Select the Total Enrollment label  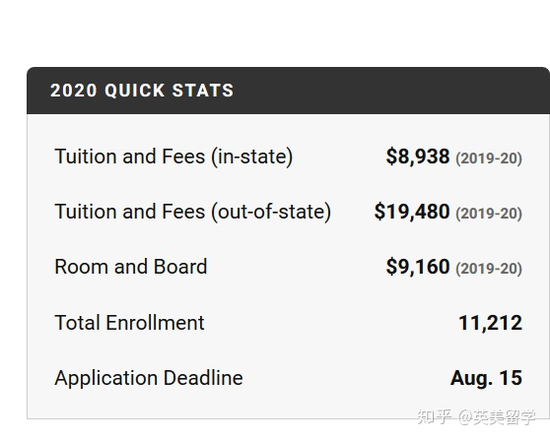point(129,322)
